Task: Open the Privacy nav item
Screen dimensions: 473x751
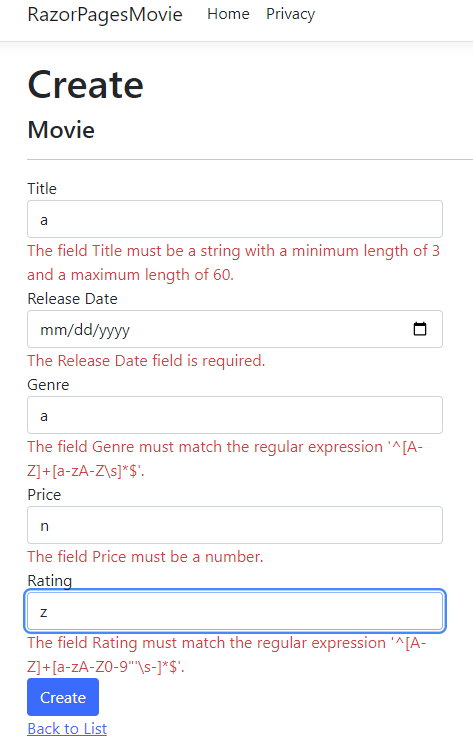Action: pyautogui.click(x=291, y=14)
